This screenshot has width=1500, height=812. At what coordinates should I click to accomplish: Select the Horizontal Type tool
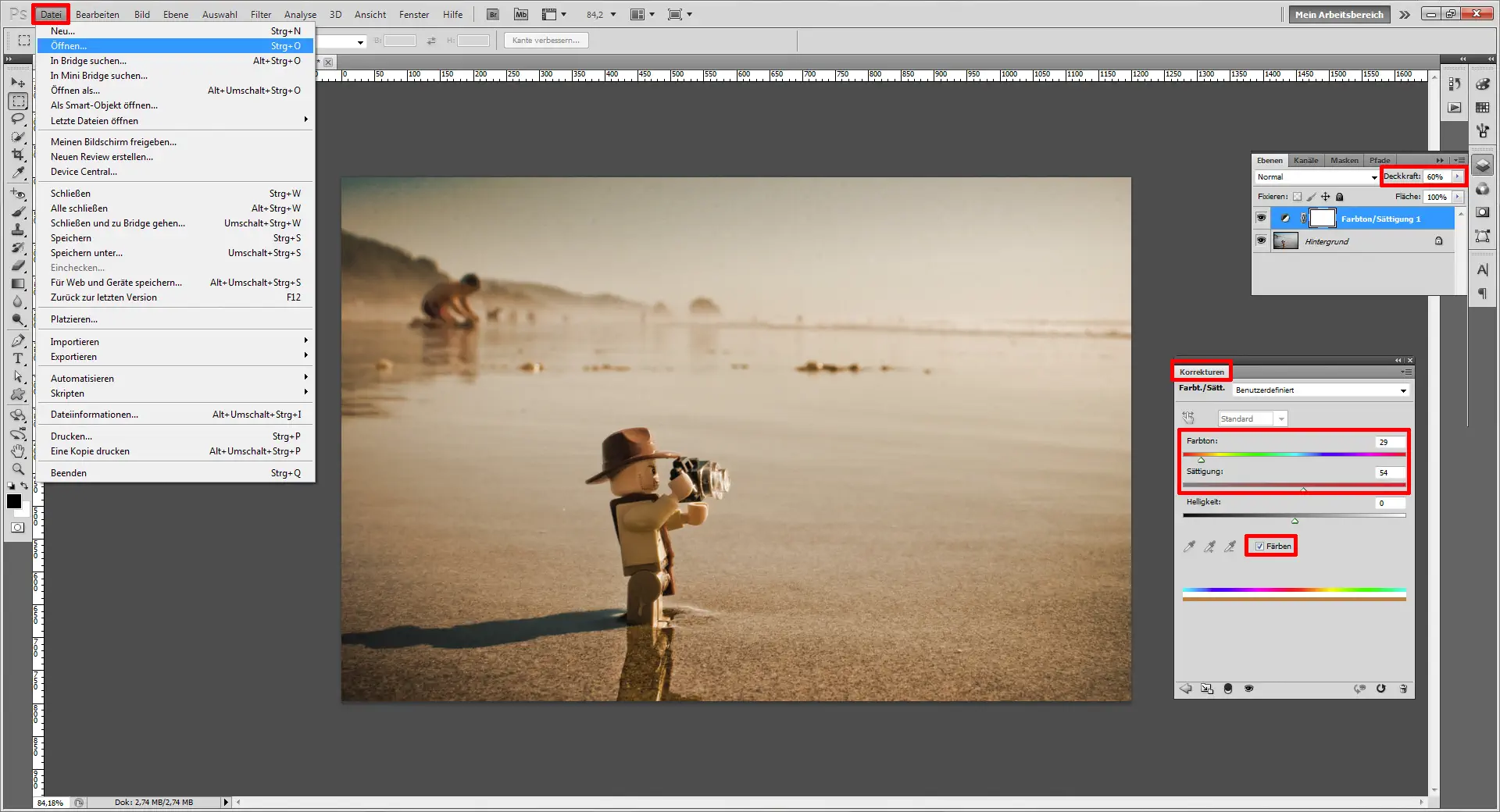click(x=18, y=358)
